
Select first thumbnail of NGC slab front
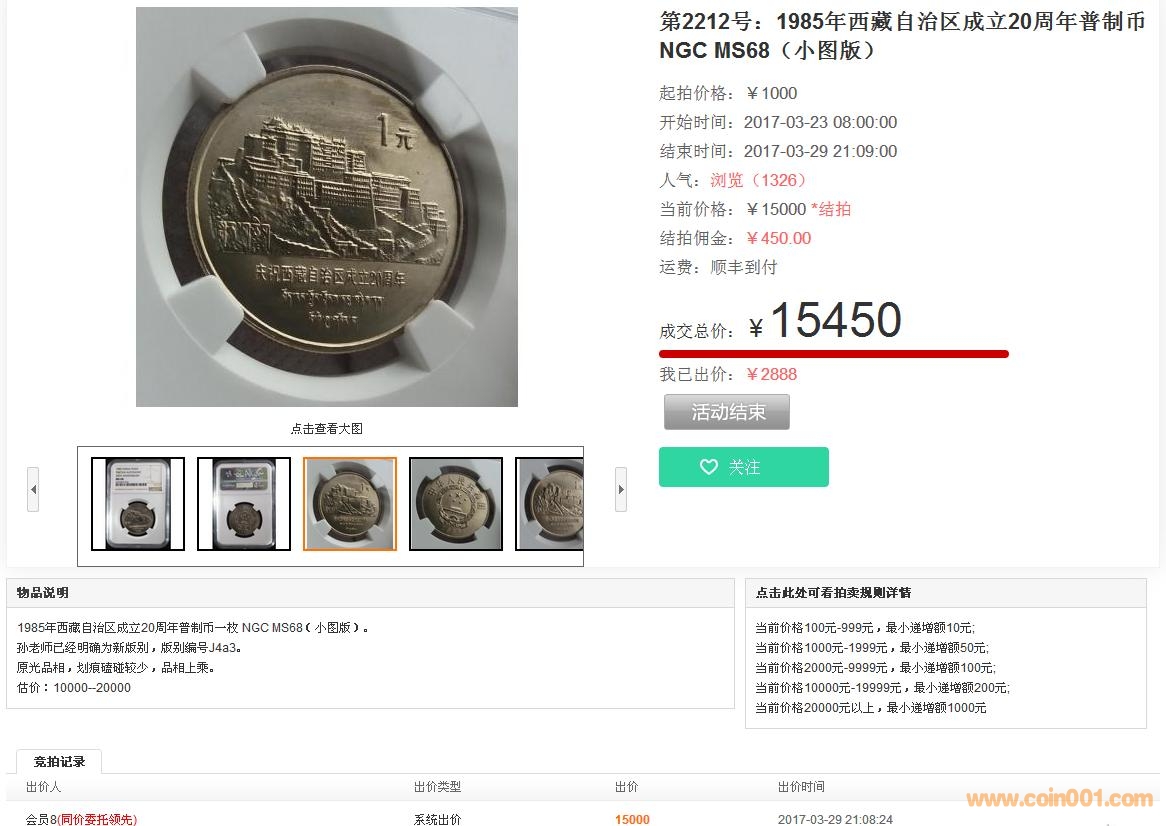coord(138,503)
